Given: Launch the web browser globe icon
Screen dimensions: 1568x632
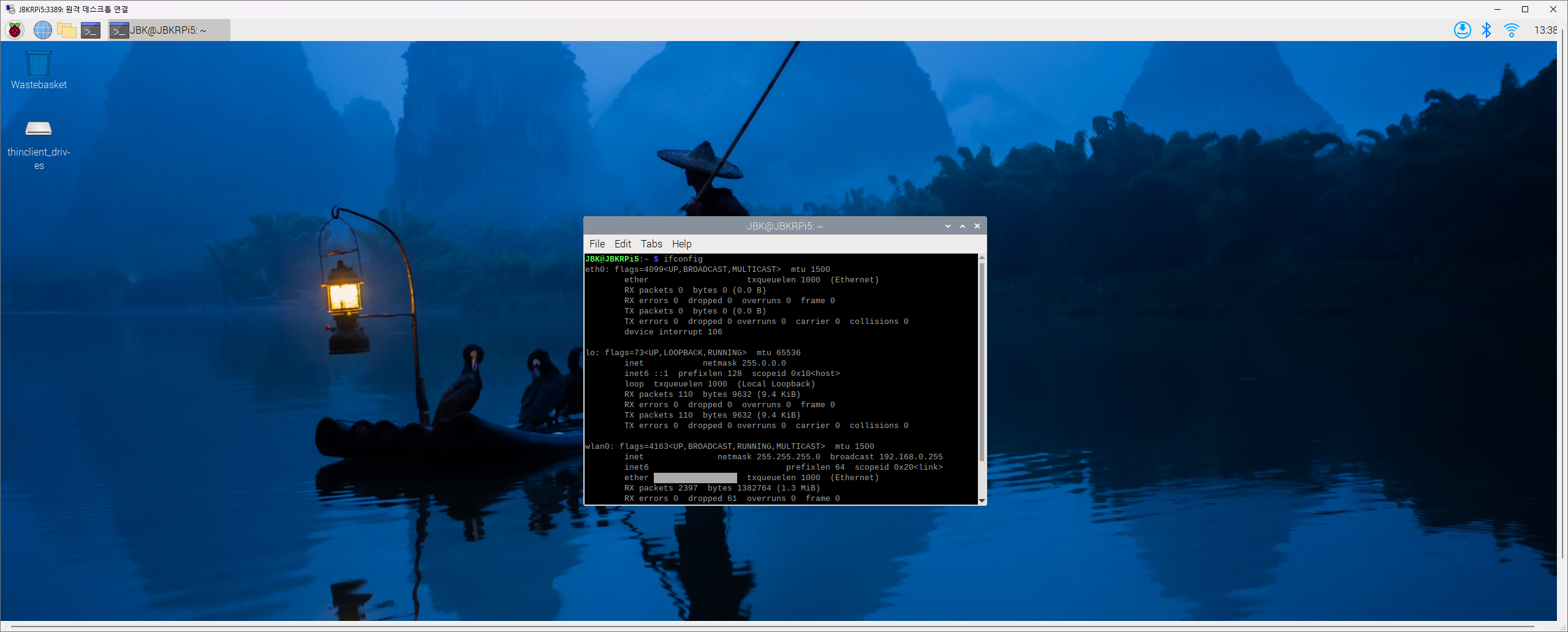Looking at the screenshot, I should pyautogui.click(x=42, y=30).
